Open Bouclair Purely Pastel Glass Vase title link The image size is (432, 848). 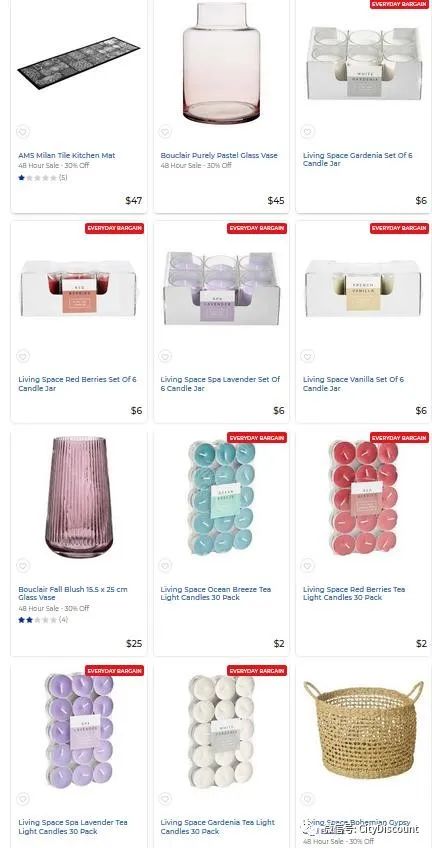(x=219, y=155)
